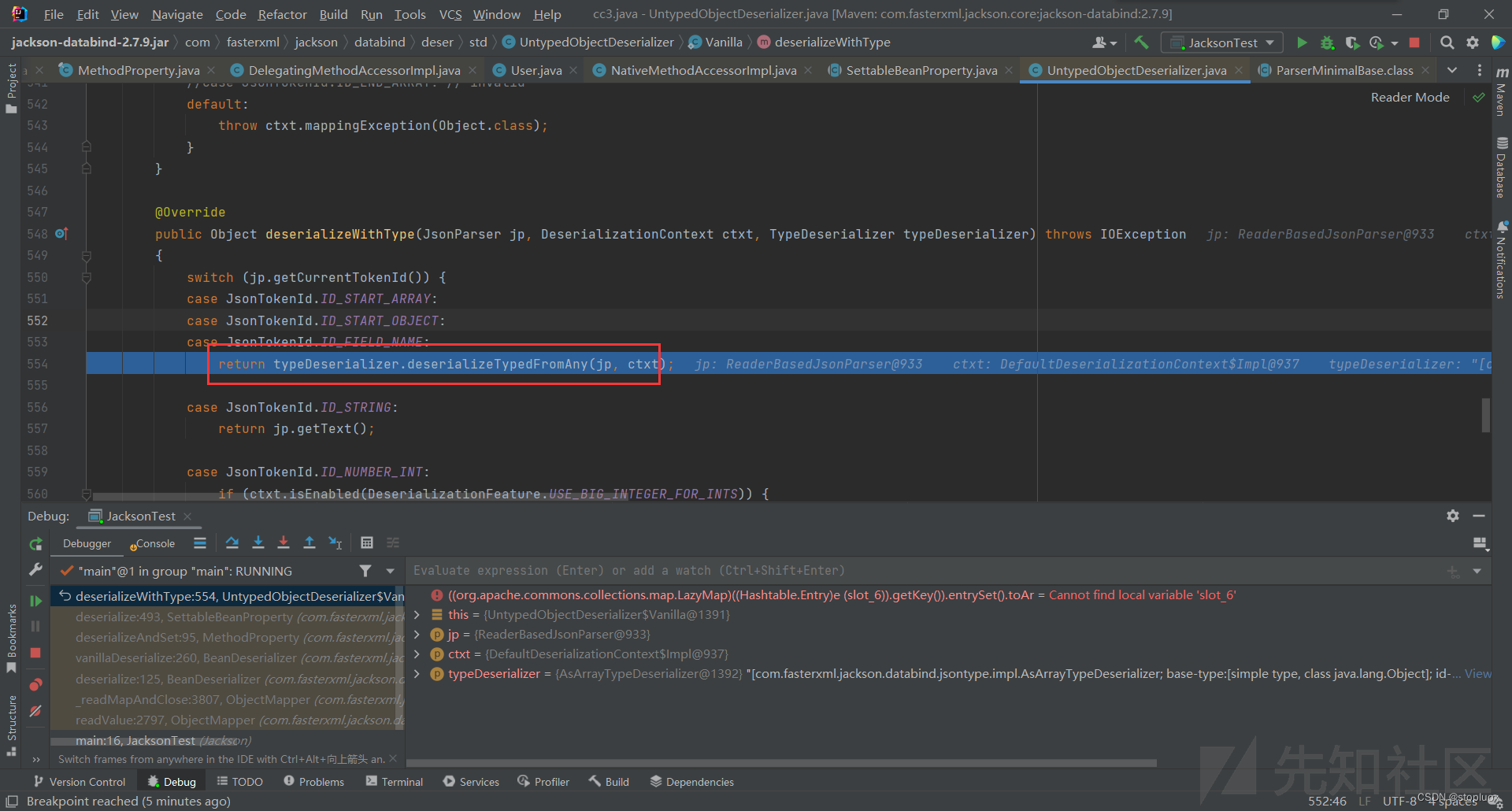Open Debug panel gear options
1512x811 pixels.
(1453, 516)
